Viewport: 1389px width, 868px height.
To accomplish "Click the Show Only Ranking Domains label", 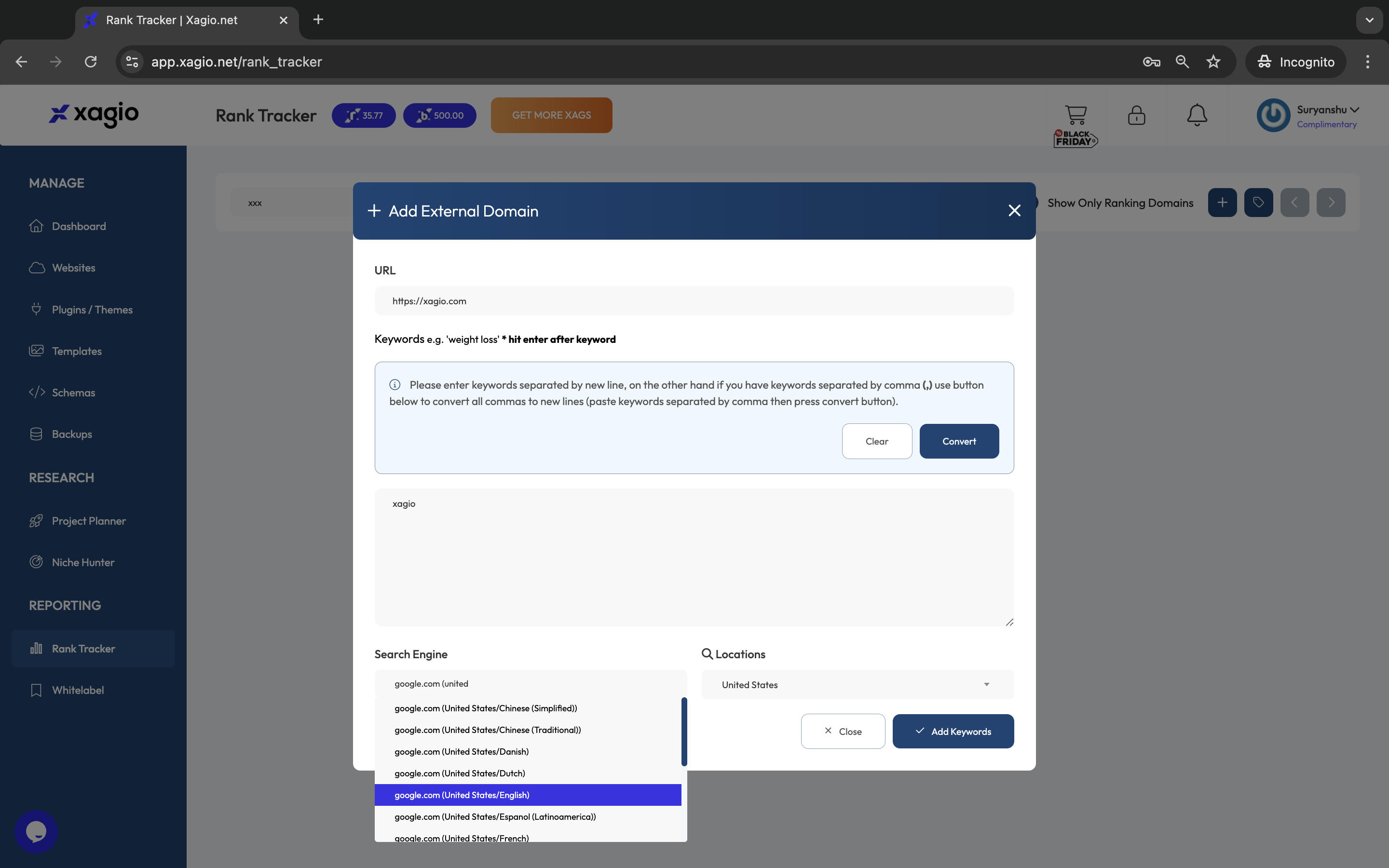I will pos(1120,203).
